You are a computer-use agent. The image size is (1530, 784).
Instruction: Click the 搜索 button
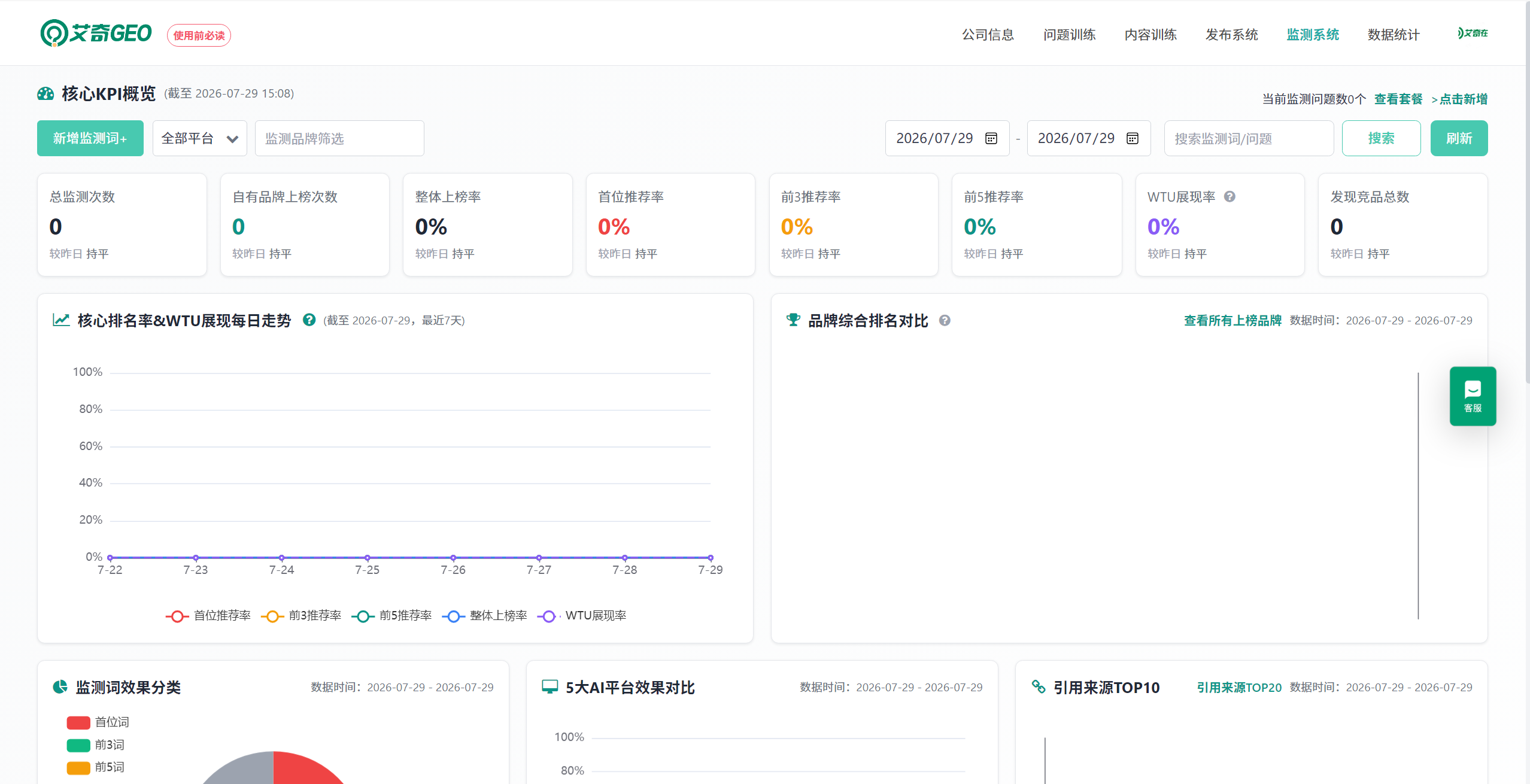1381,138
